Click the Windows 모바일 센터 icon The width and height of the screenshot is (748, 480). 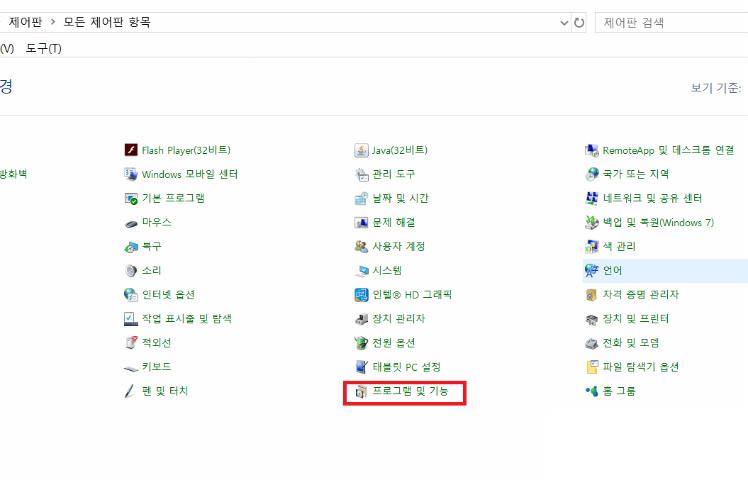pos(131,174)
